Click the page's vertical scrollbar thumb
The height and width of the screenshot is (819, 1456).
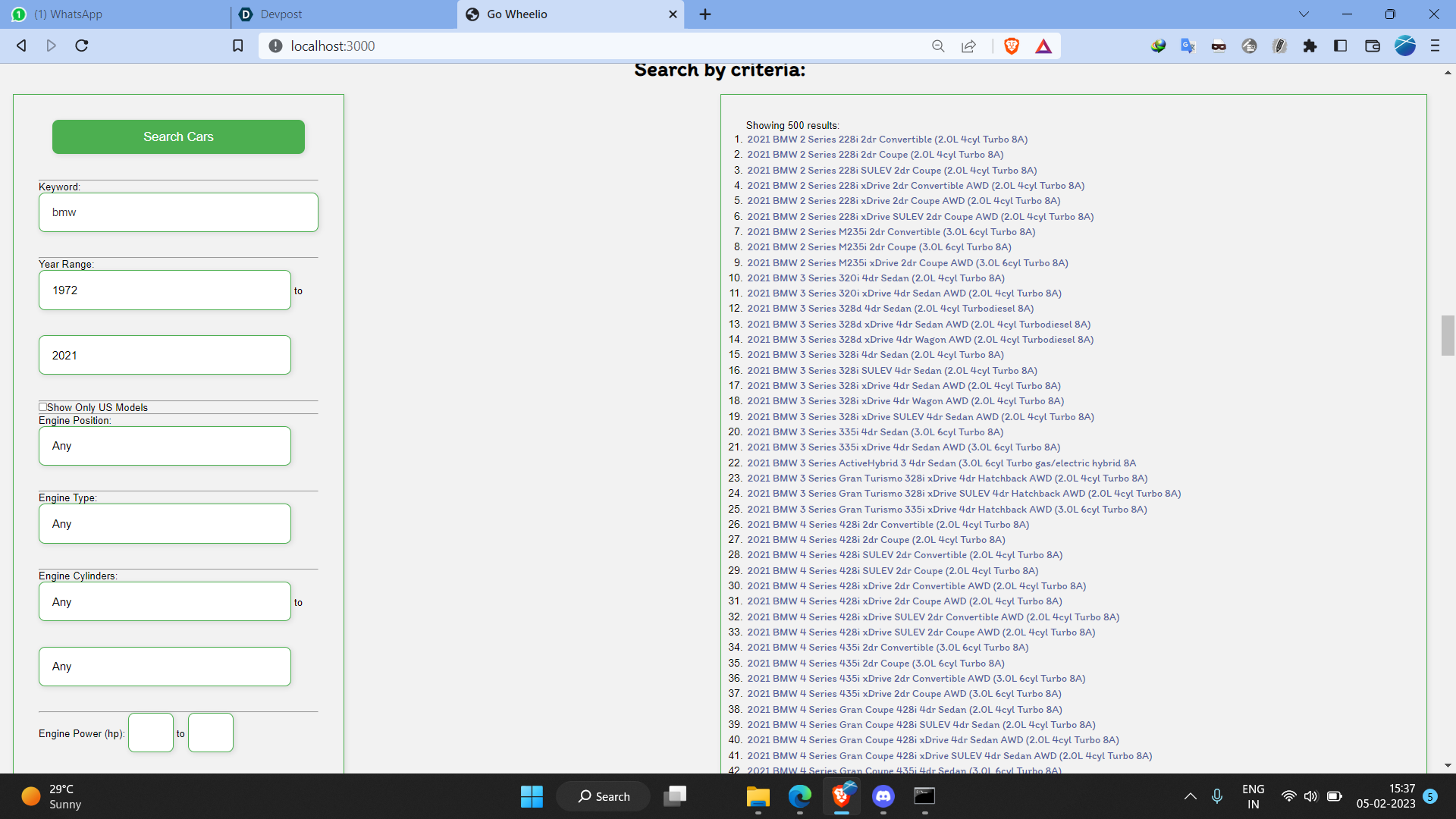click(x=1448, y=335)
